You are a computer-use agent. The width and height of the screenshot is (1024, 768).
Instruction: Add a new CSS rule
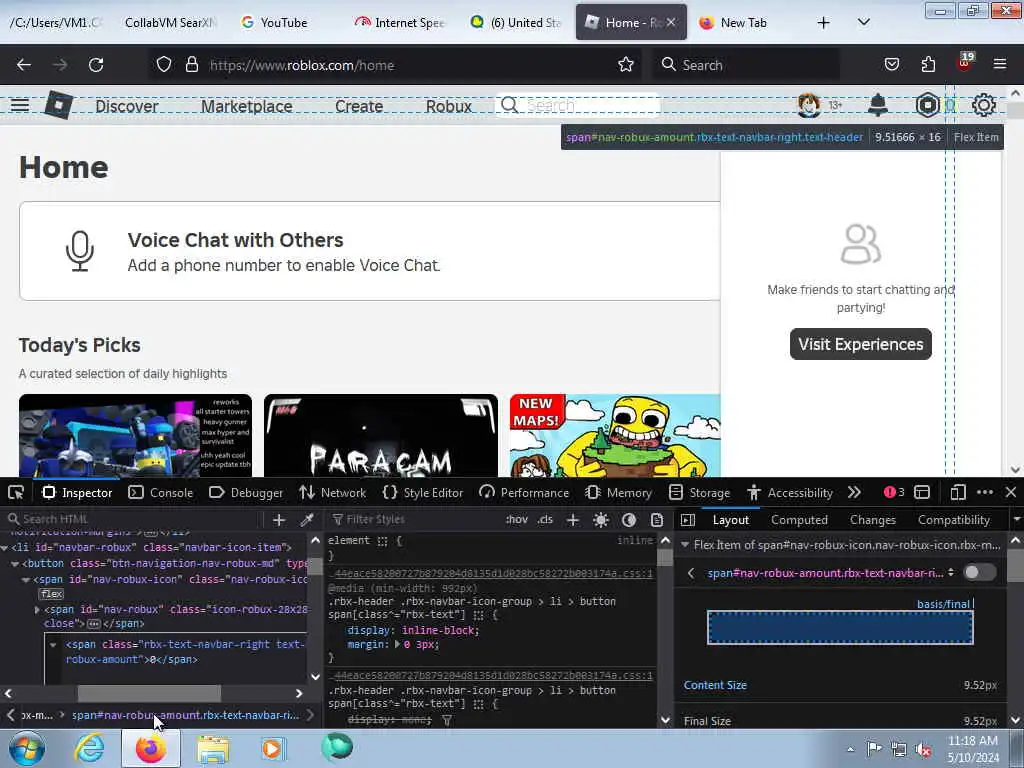pos(573,520)
